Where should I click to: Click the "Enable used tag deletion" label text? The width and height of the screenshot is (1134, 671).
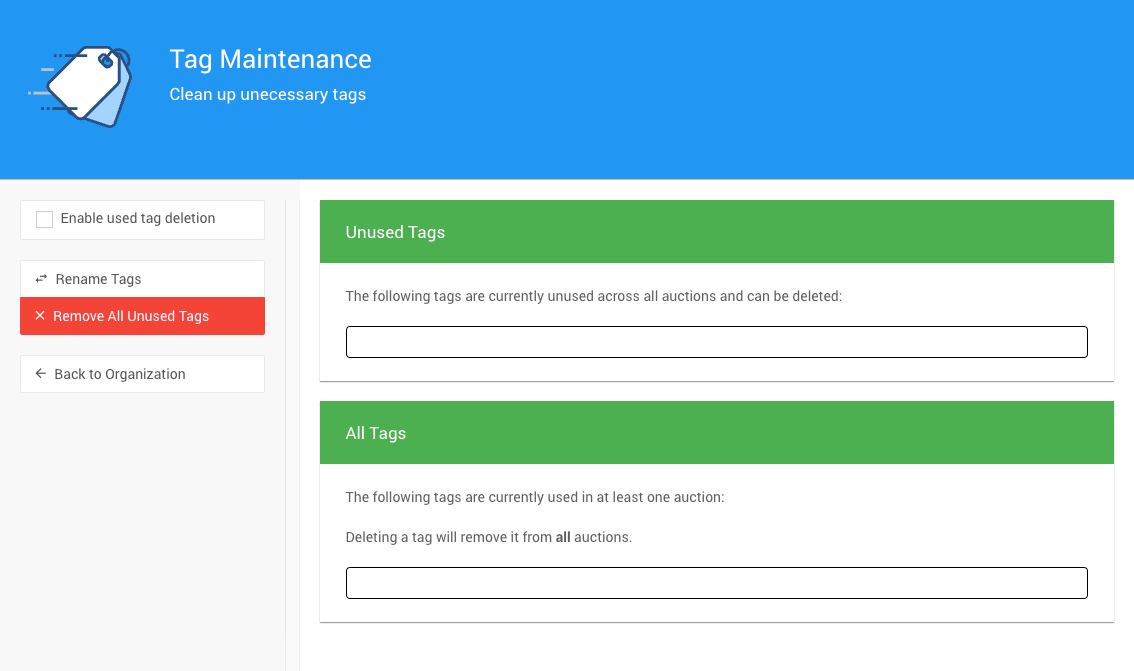coord(137,218)
